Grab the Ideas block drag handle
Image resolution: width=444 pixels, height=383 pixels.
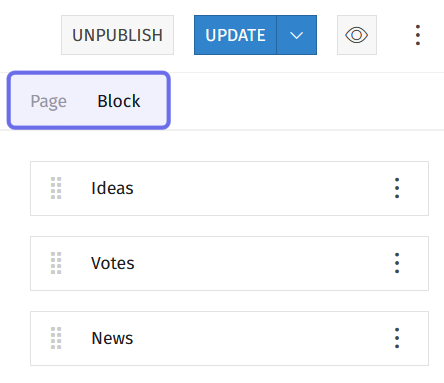coord(56,188)
